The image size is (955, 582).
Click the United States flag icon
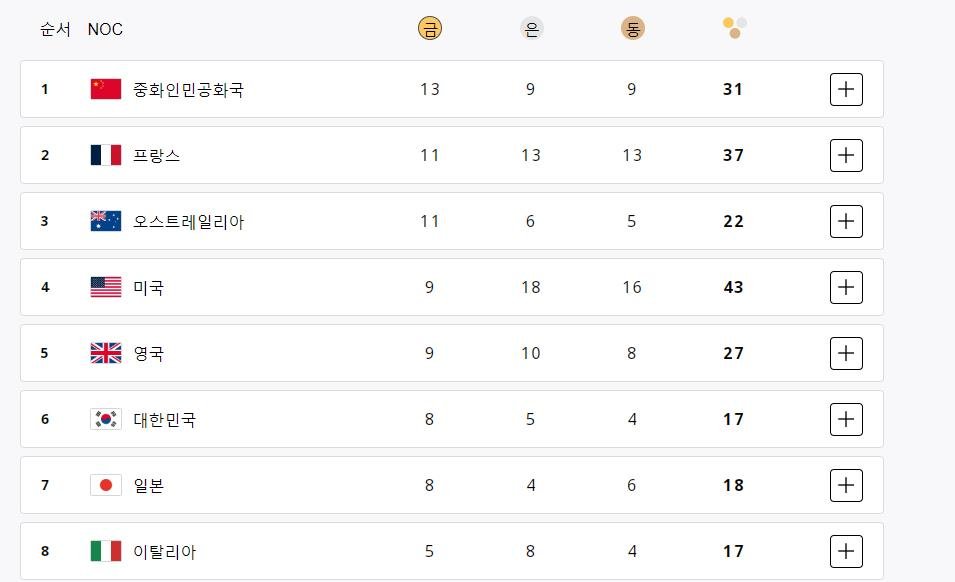[x=105, y=287]
